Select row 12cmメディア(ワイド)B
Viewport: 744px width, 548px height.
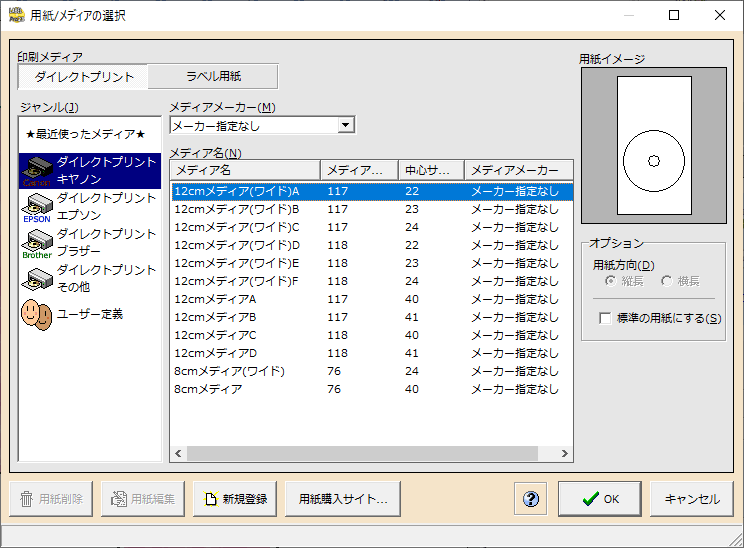click(x=372, y=209)
